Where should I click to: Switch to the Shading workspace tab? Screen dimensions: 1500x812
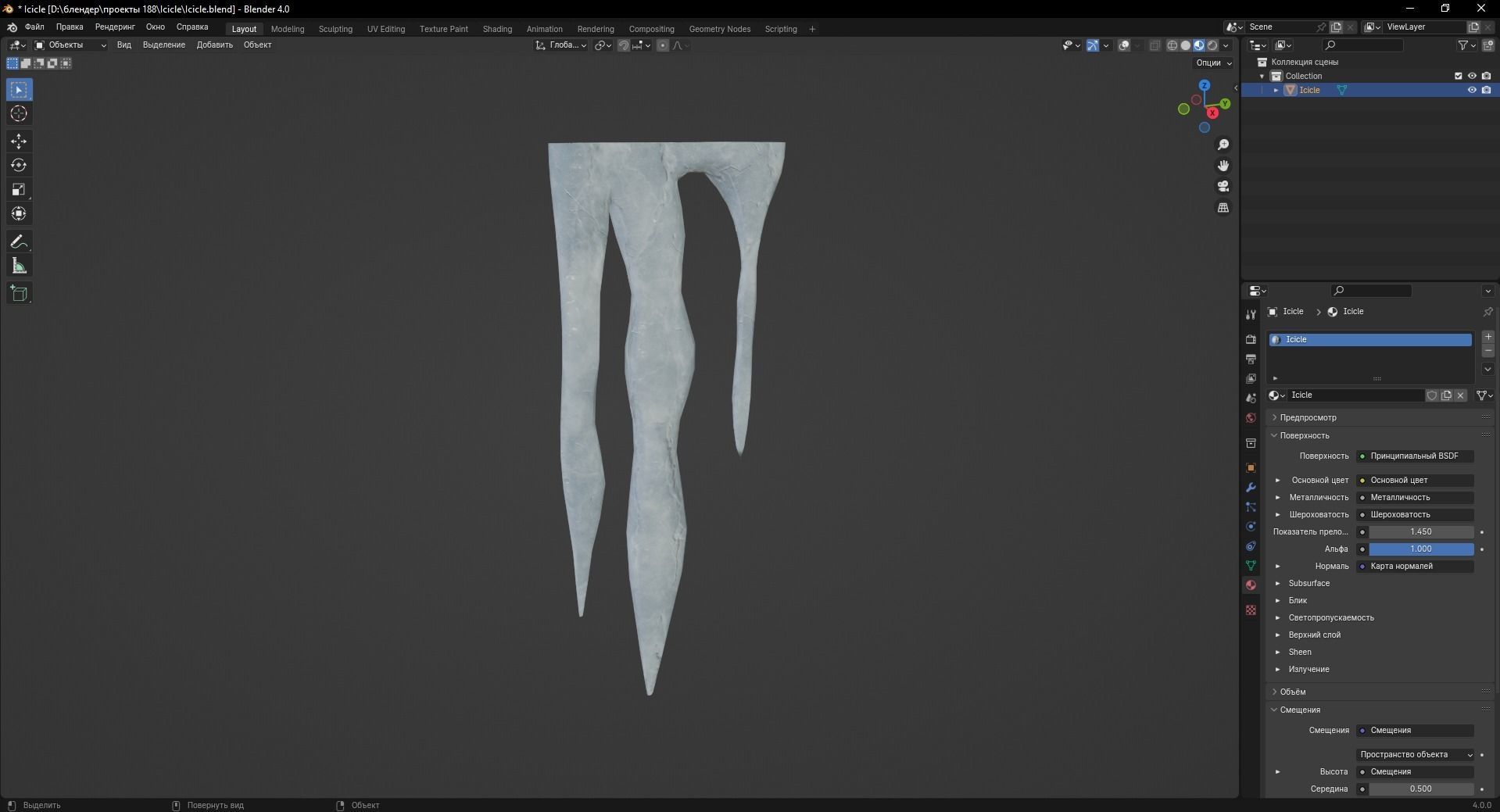pyautogui.click(x=497, y=29)
